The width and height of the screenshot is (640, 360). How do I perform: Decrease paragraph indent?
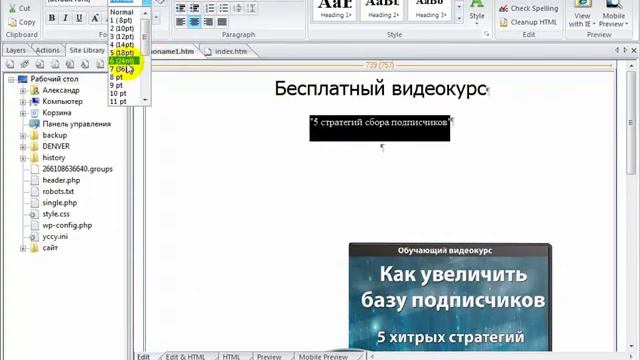click(181, 8)
